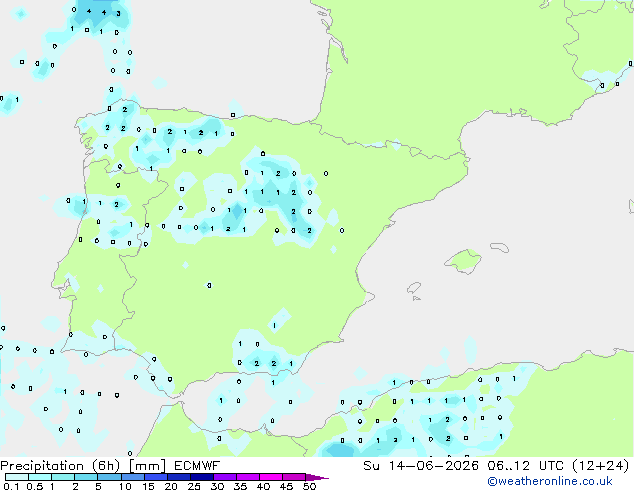Click the over-50 arrow tip of legend

click(317, 477)
